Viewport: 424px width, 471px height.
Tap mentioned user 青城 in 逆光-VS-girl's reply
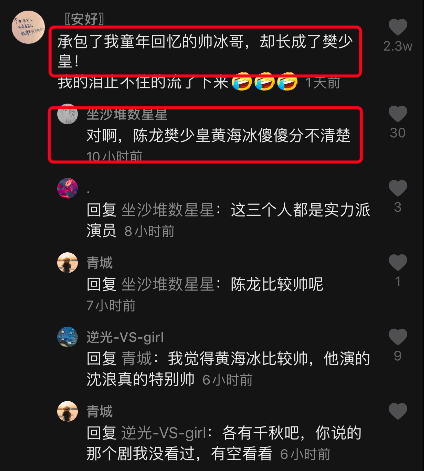(136, 359)
